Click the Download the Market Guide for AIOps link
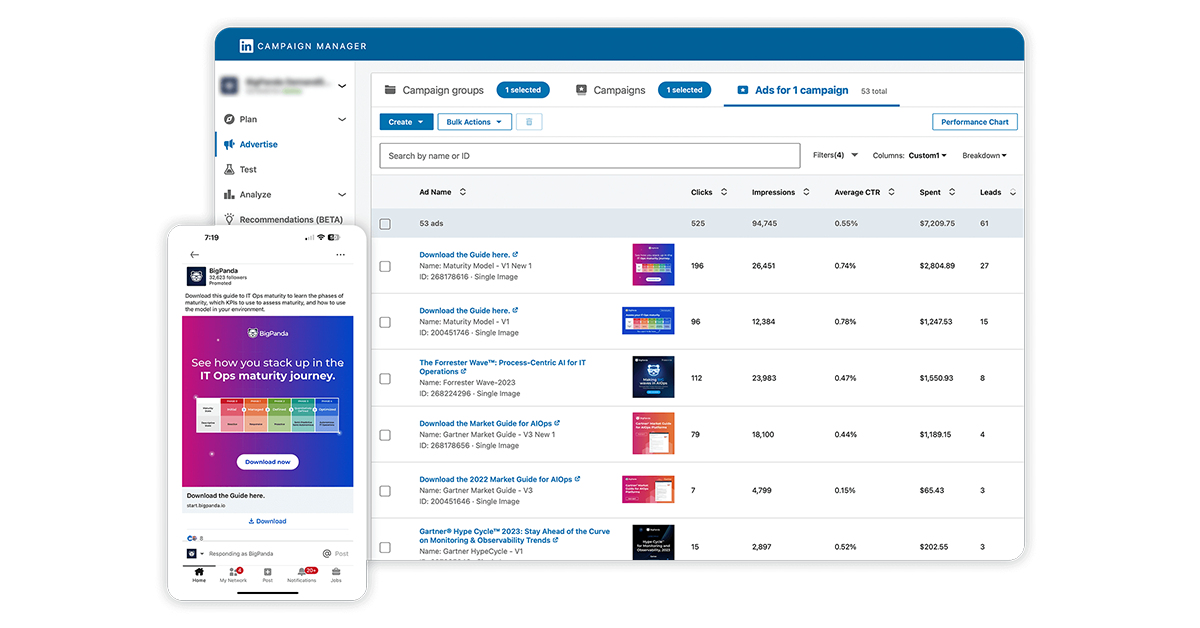Viewport: 1200px width, 628px height. [x=489, y=423]
